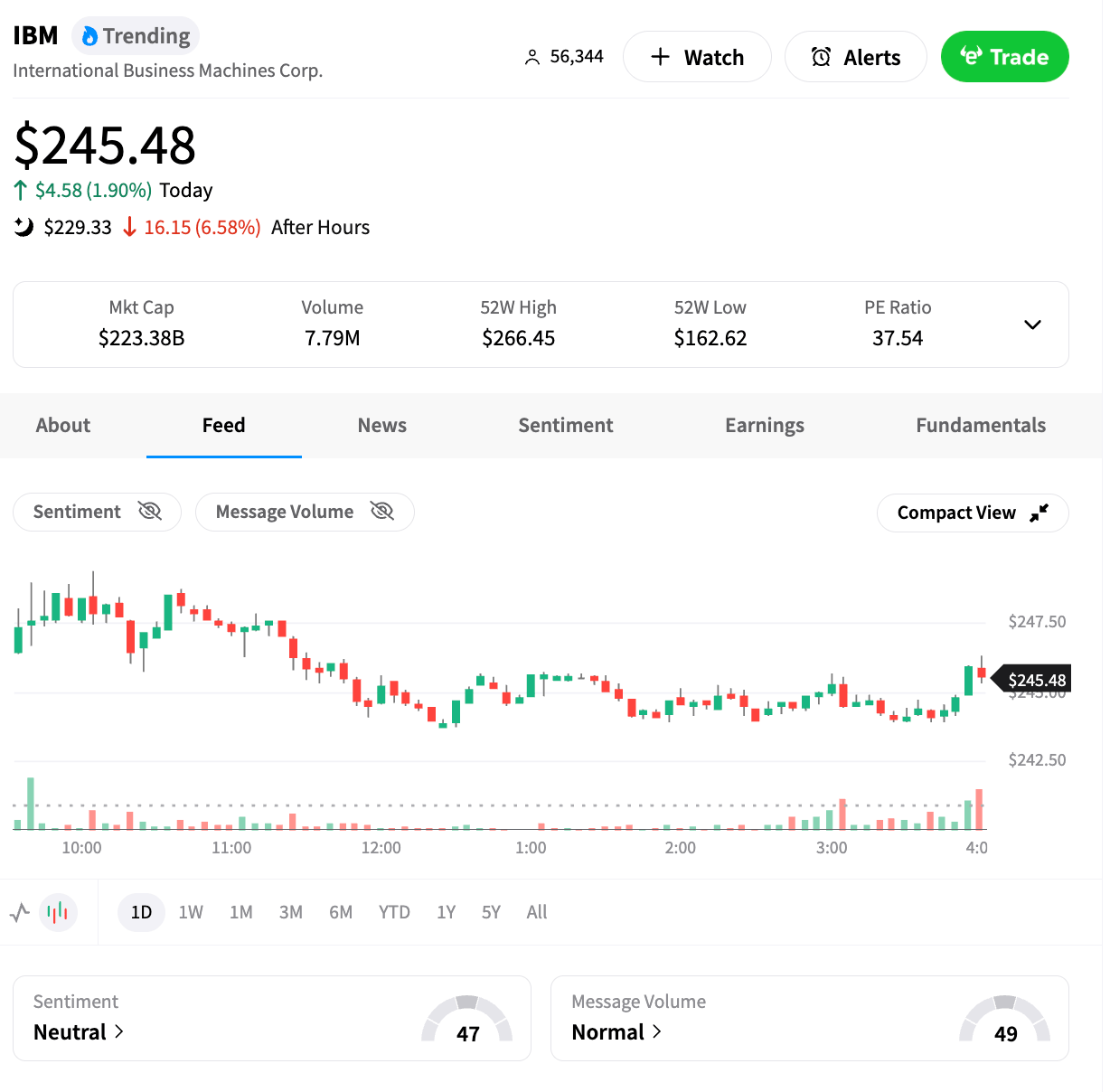The image size is (1110, 1092).
Task: Click the Trending flame badge
Action: coord(136,36)
